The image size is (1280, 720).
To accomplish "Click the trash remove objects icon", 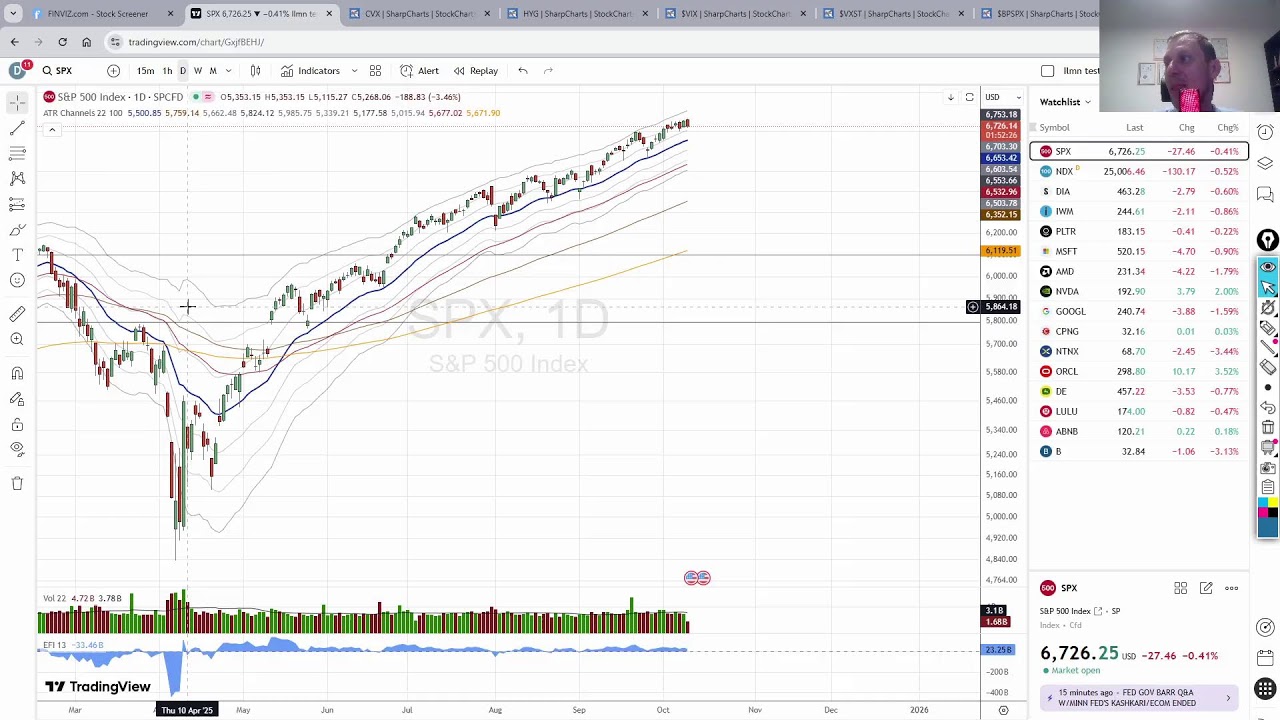I will (17, 483).
